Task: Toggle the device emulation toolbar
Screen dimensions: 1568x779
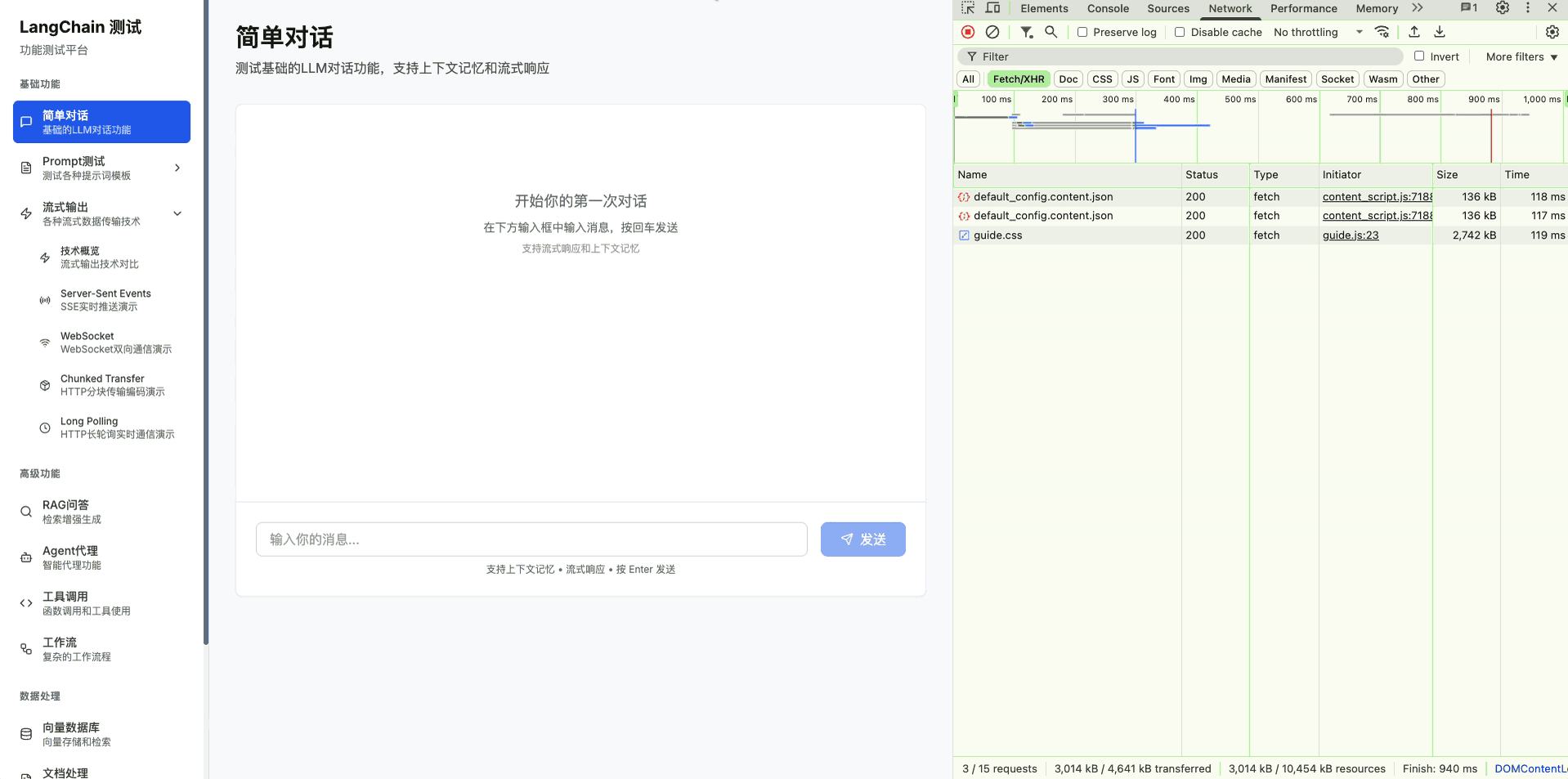Action: tap(992, 8)
